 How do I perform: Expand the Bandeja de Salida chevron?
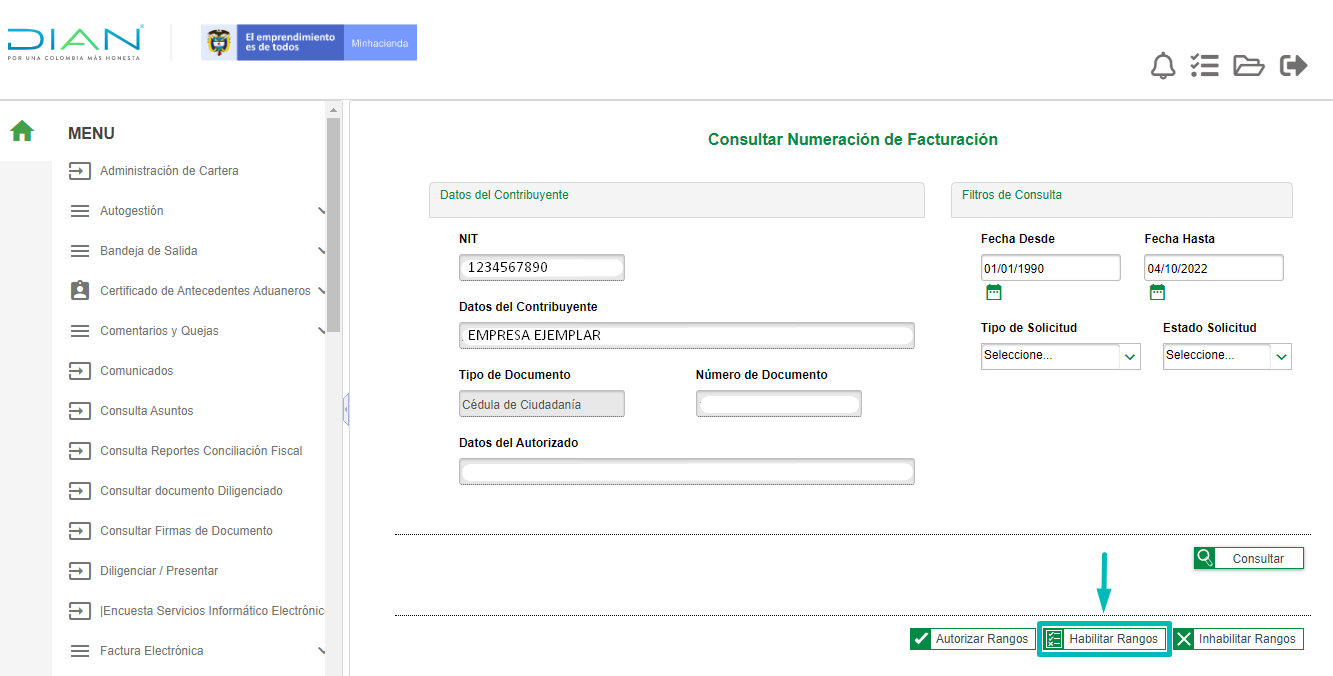[x=321, y=251]
